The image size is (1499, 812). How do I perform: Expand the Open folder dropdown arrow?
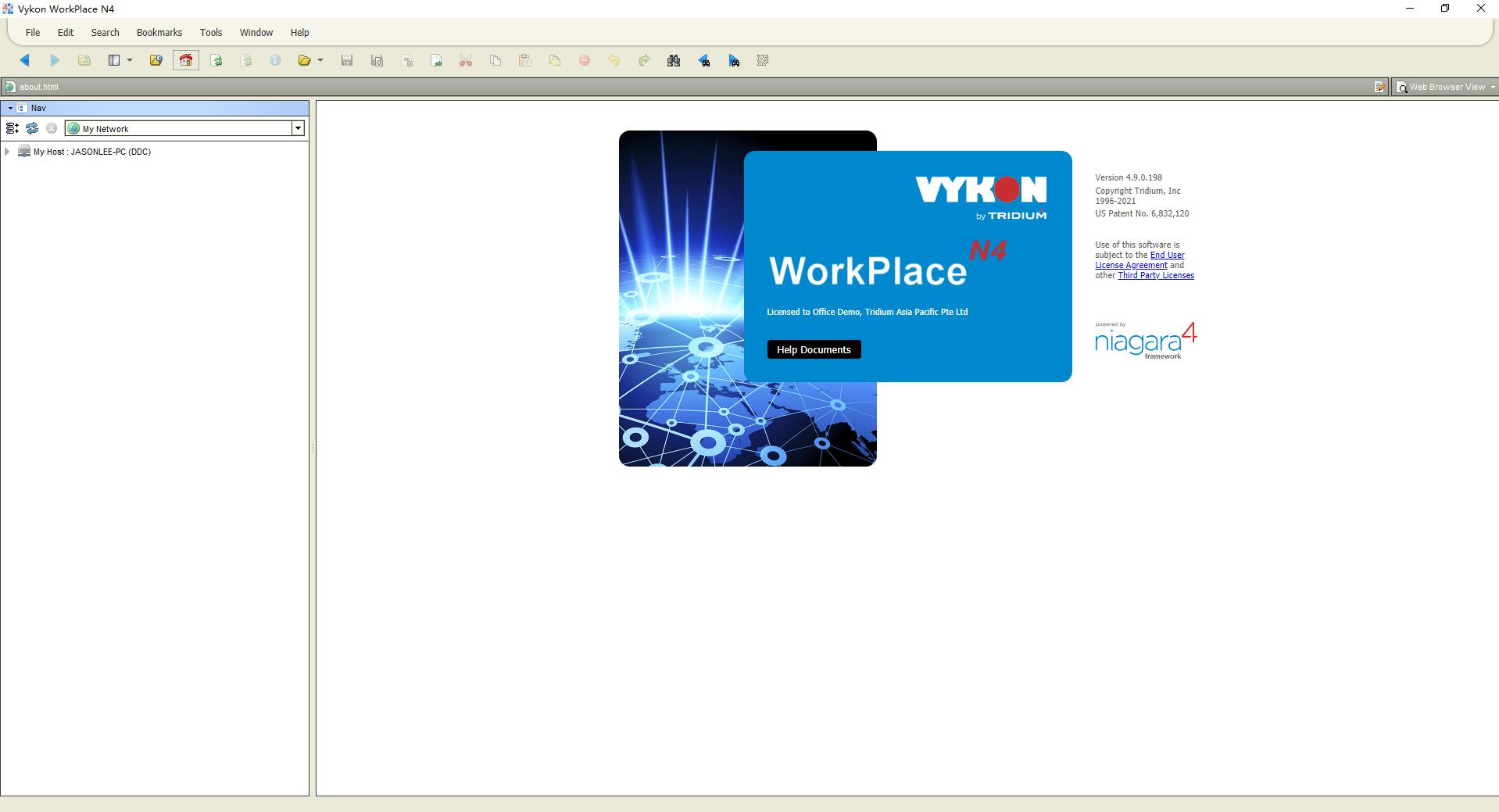320,60
